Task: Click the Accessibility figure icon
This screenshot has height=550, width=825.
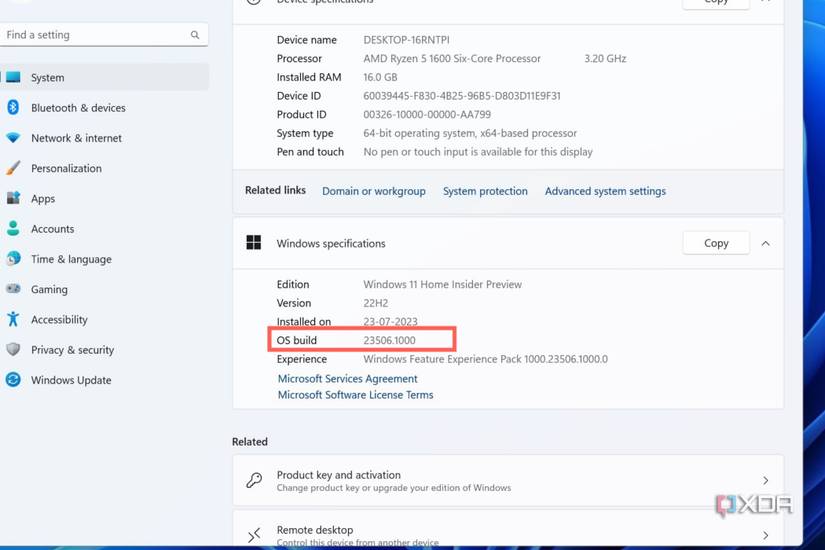Action: [13, 319]
